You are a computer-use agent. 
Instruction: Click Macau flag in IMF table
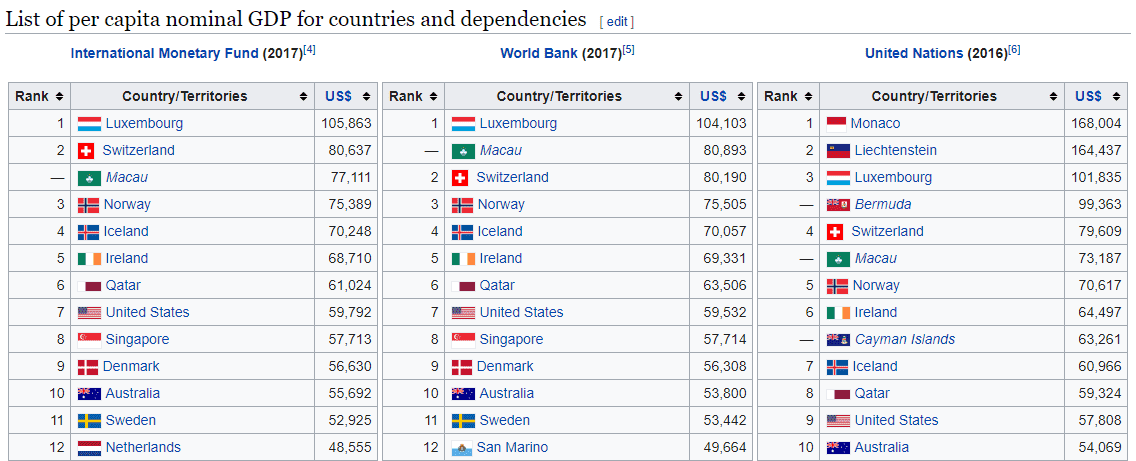point(89,178)
